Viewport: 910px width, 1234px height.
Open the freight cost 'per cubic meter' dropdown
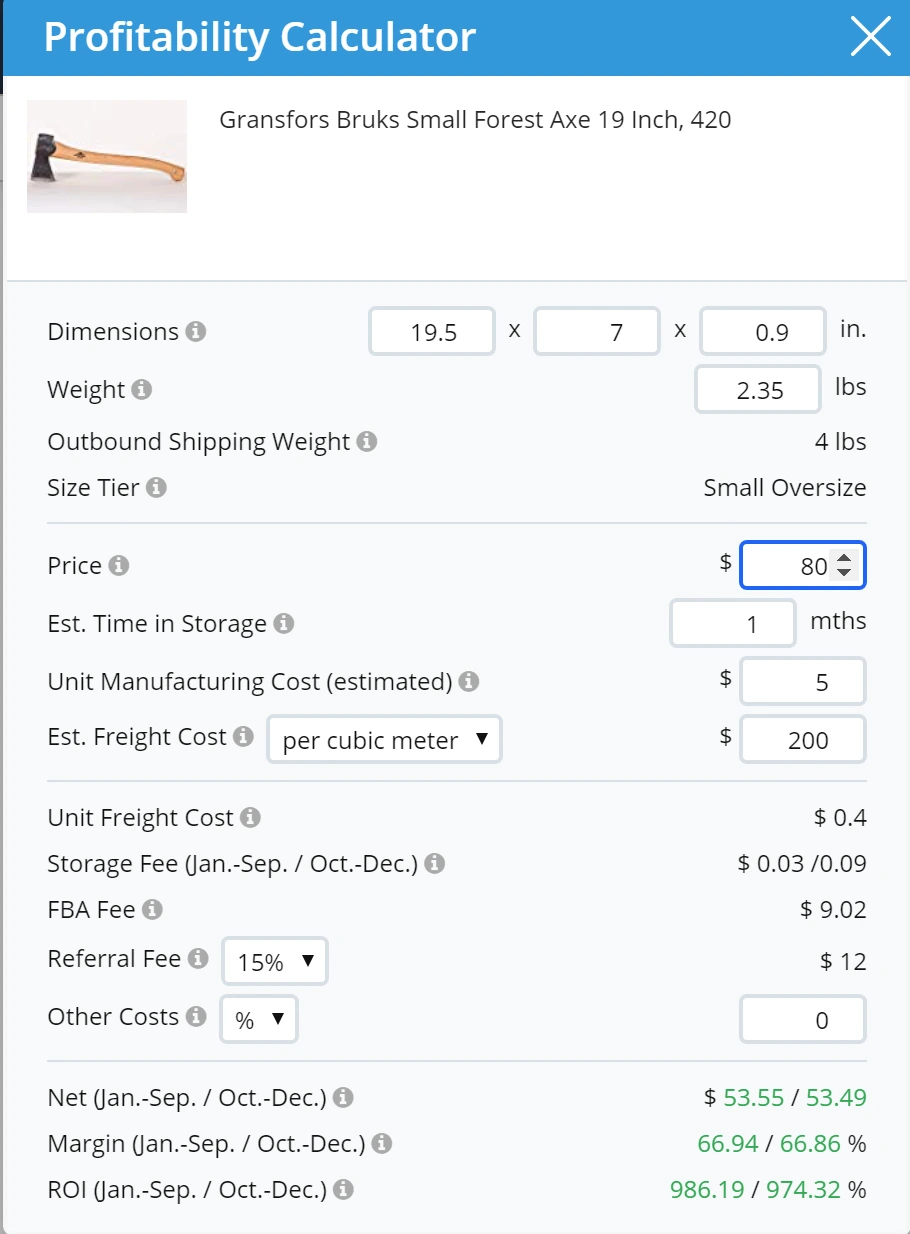pyautogui.click(x=384, y=740)
